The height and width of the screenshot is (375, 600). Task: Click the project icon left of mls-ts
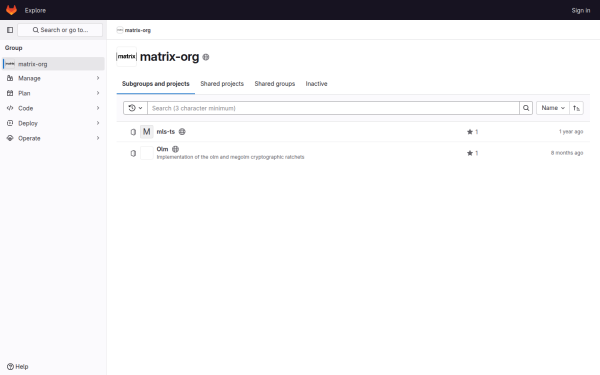click(x=133, y=132)
